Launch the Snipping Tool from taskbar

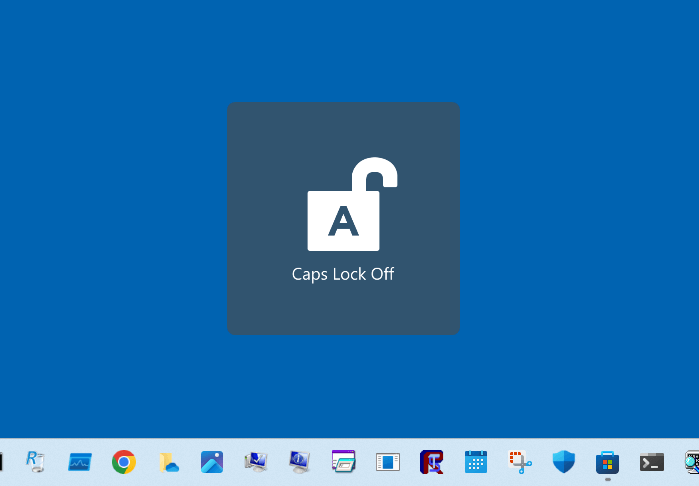tap(520, 461)
